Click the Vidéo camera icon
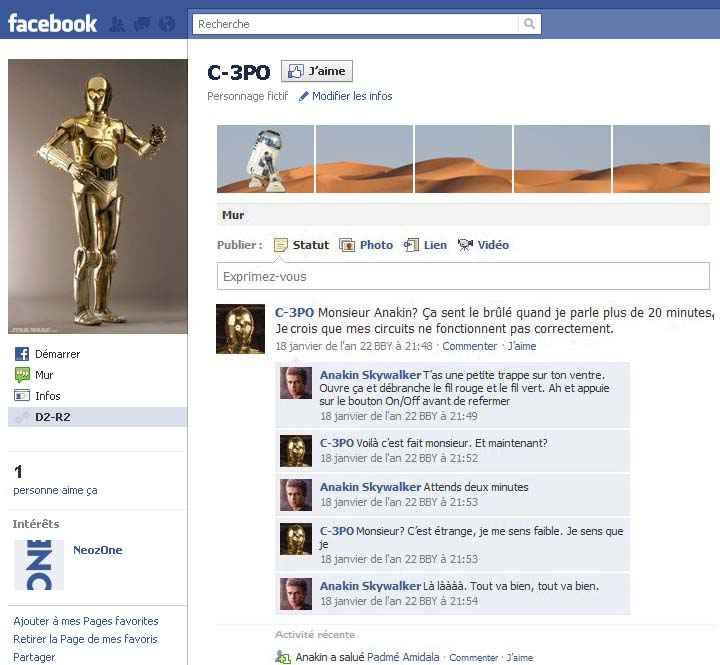 coord(465,245)
